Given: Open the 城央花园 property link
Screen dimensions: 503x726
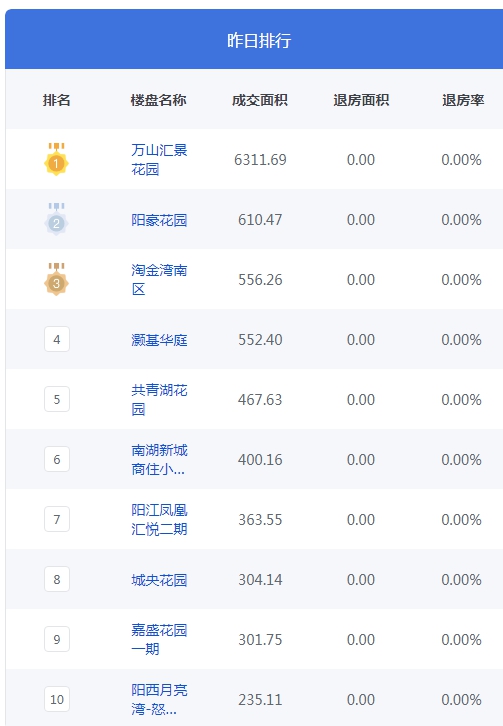Looking at the screenshot, I should (x=159, y=580).
